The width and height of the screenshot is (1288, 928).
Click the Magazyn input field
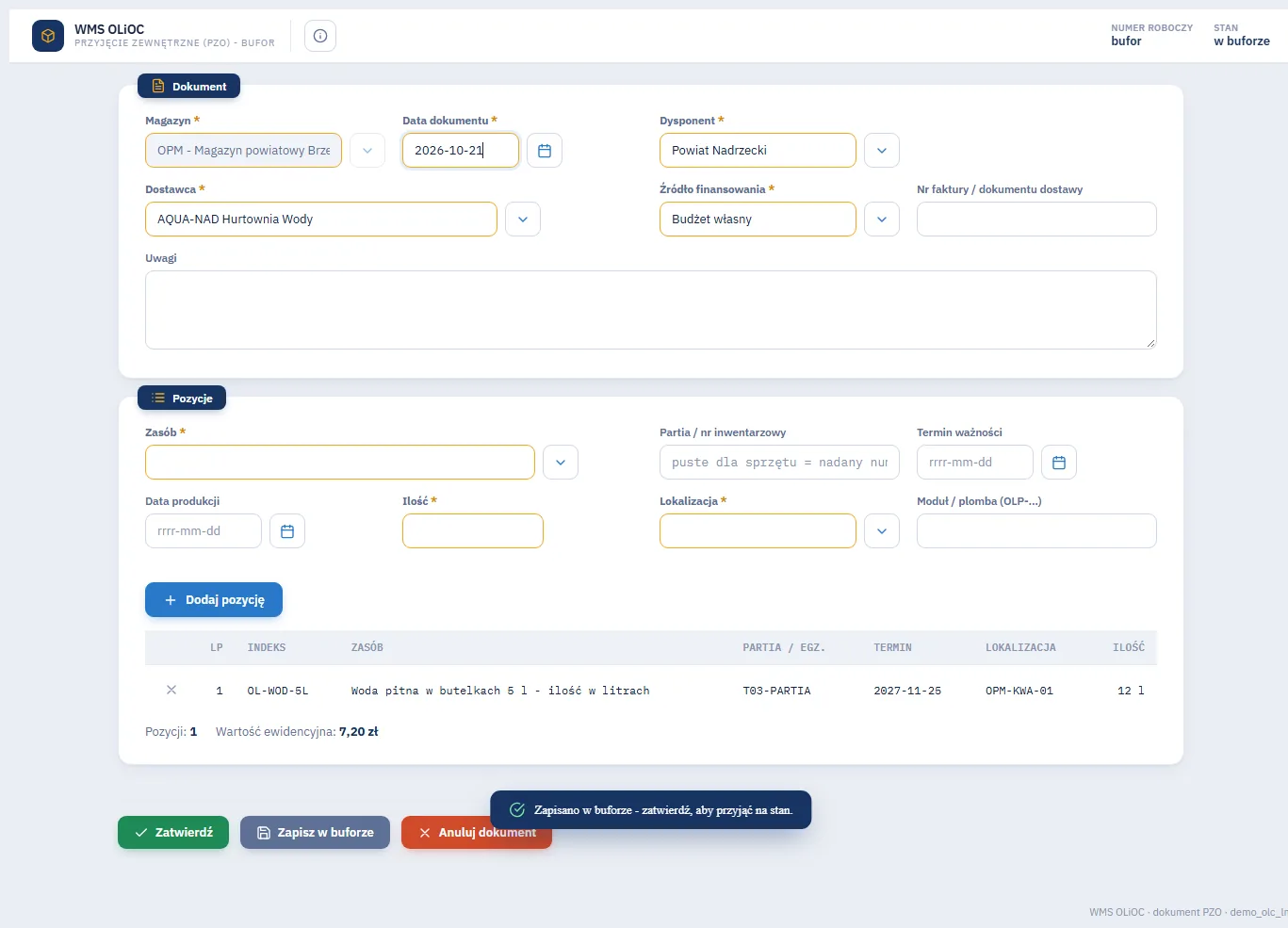pyautogui.click(x=243, y=151)
